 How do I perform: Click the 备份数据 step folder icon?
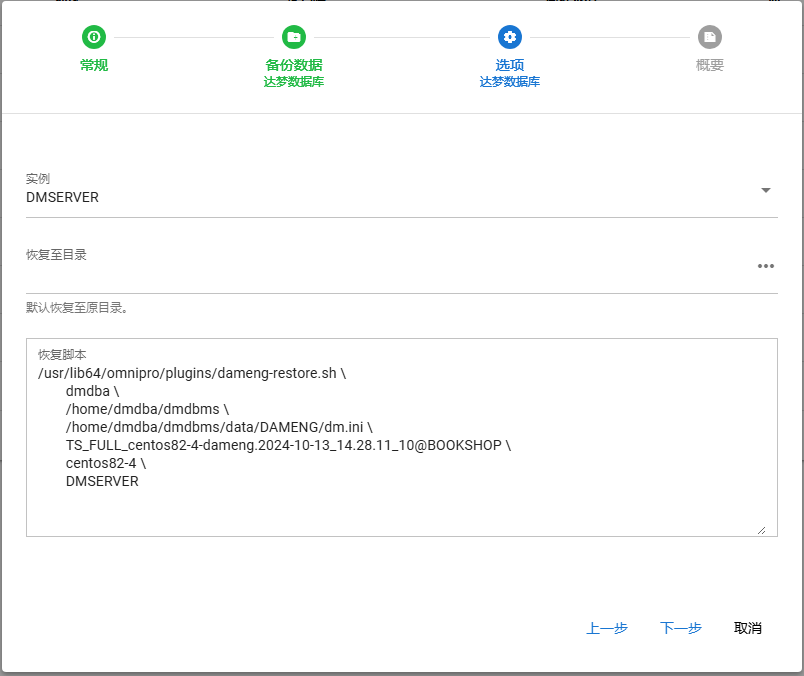point(294,37)
